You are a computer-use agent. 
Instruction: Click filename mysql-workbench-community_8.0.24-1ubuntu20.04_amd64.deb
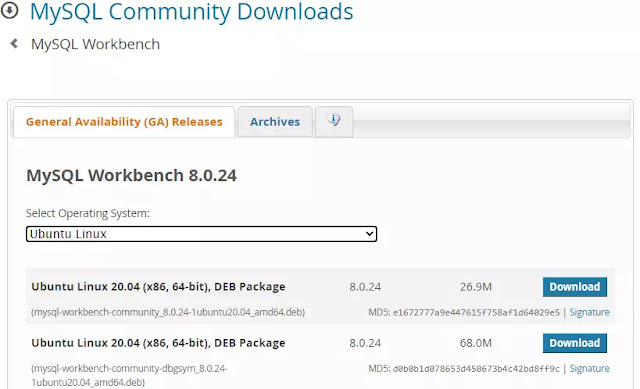click(x=168, y=312)
